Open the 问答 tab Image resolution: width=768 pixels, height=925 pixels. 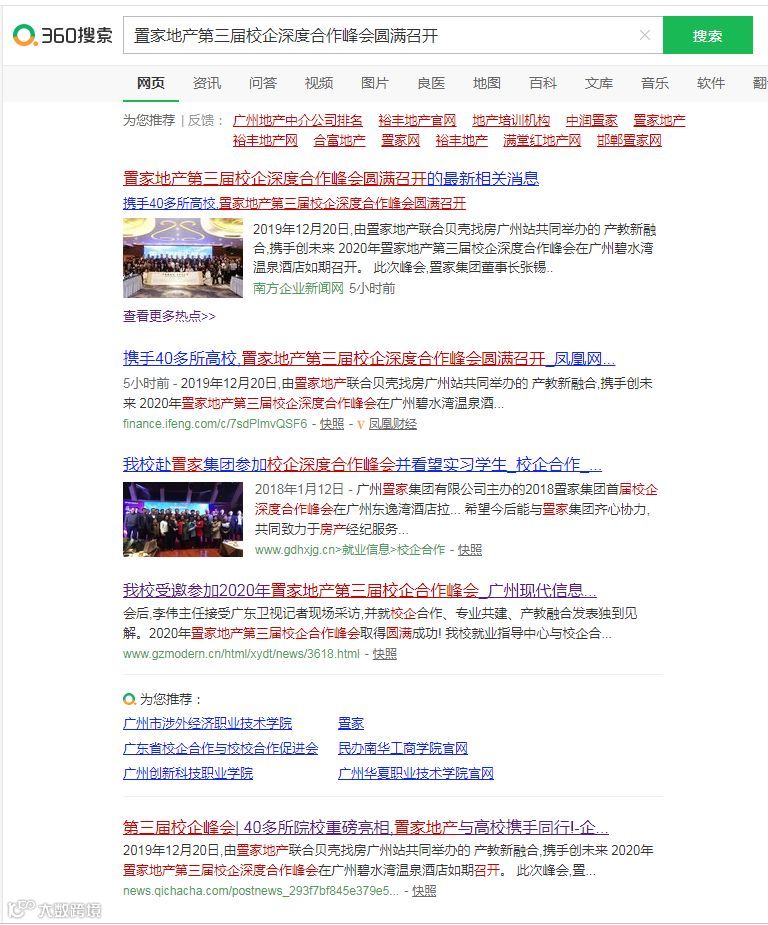pos(263,83)
